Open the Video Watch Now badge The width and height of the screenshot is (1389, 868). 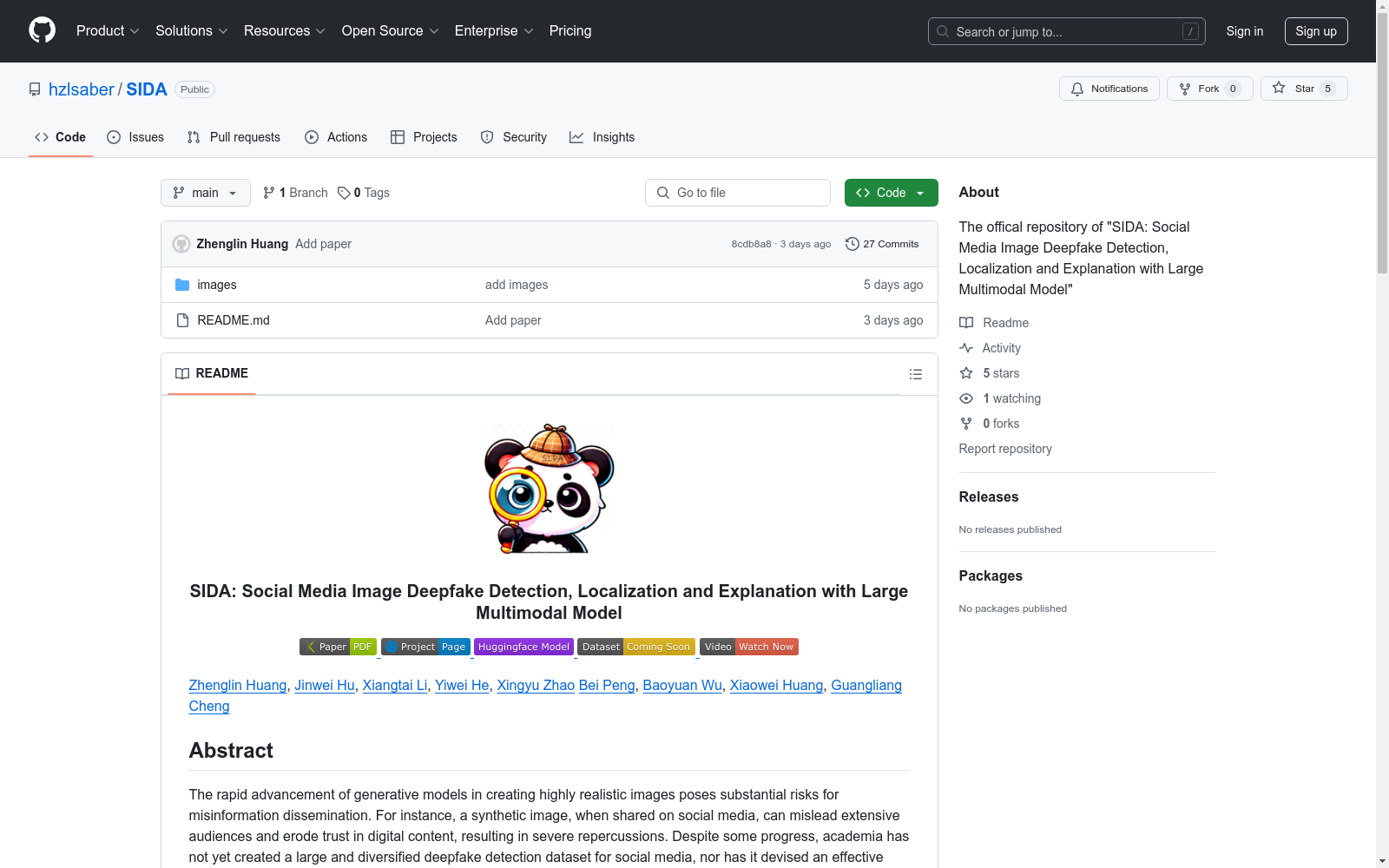click(x=749, y=647)
